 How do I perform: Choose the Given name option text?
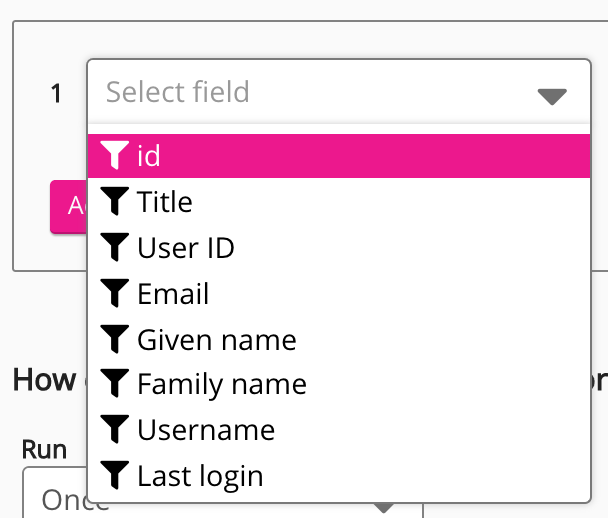pyautogui.click(x=217, y=339)
